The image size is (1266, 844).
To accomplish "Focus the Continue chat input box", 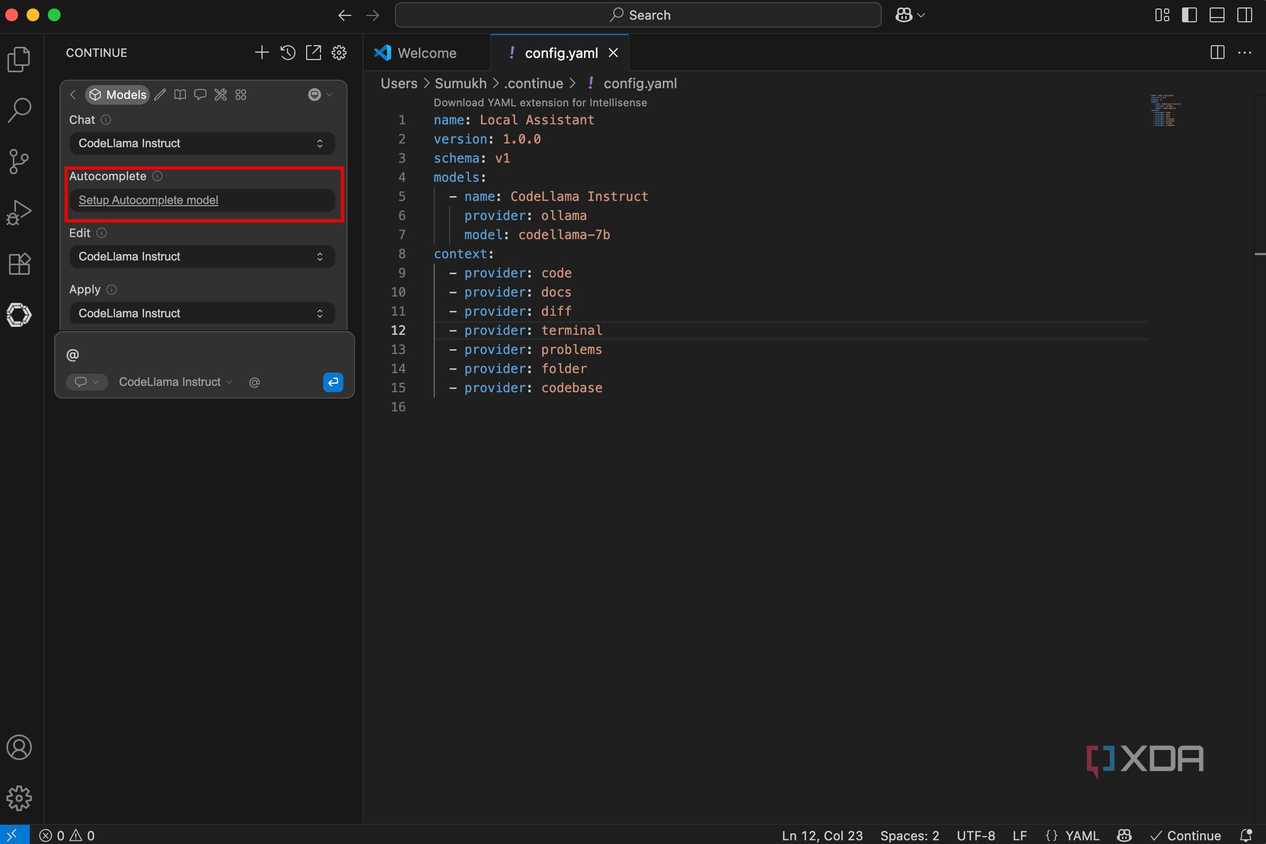I will tap(204, 355).
